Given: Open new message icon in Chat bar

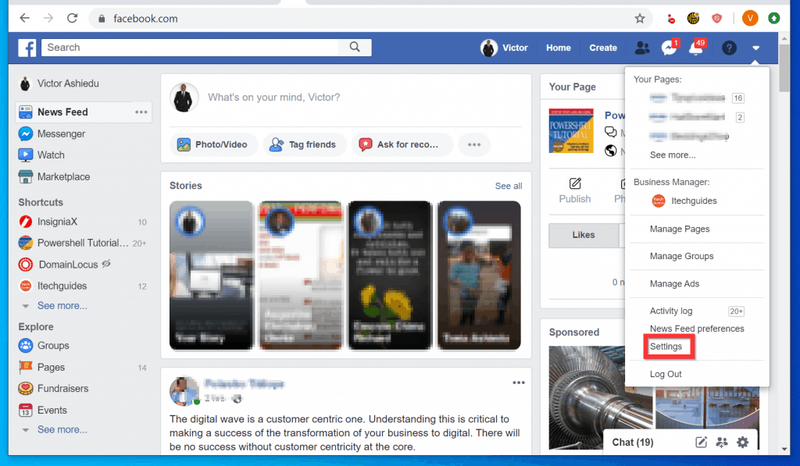Looking at the screenshot, I should 701,442.
